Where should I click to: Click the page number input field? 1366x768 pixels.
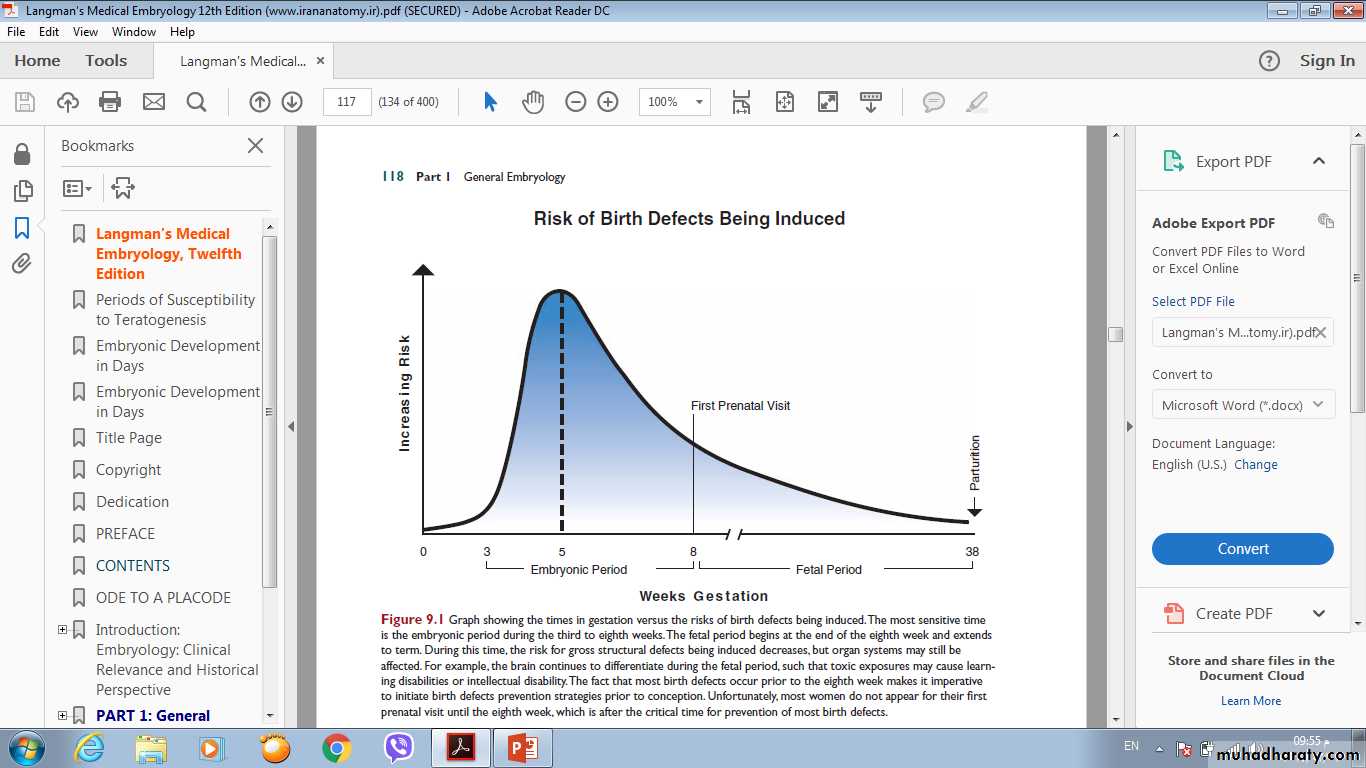[347, 102]
